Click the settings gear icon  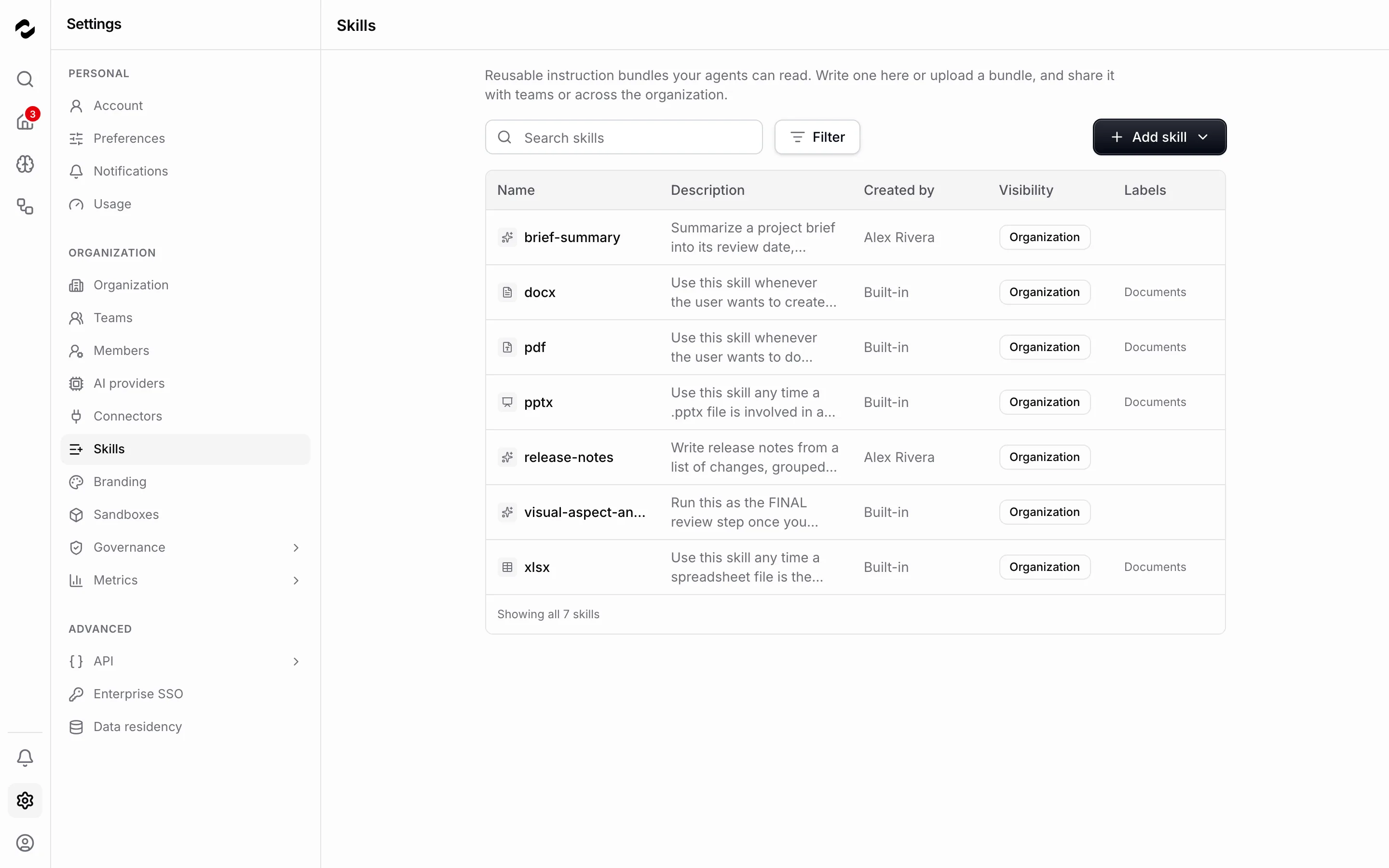pyautogui.click(x=25, y=800)
